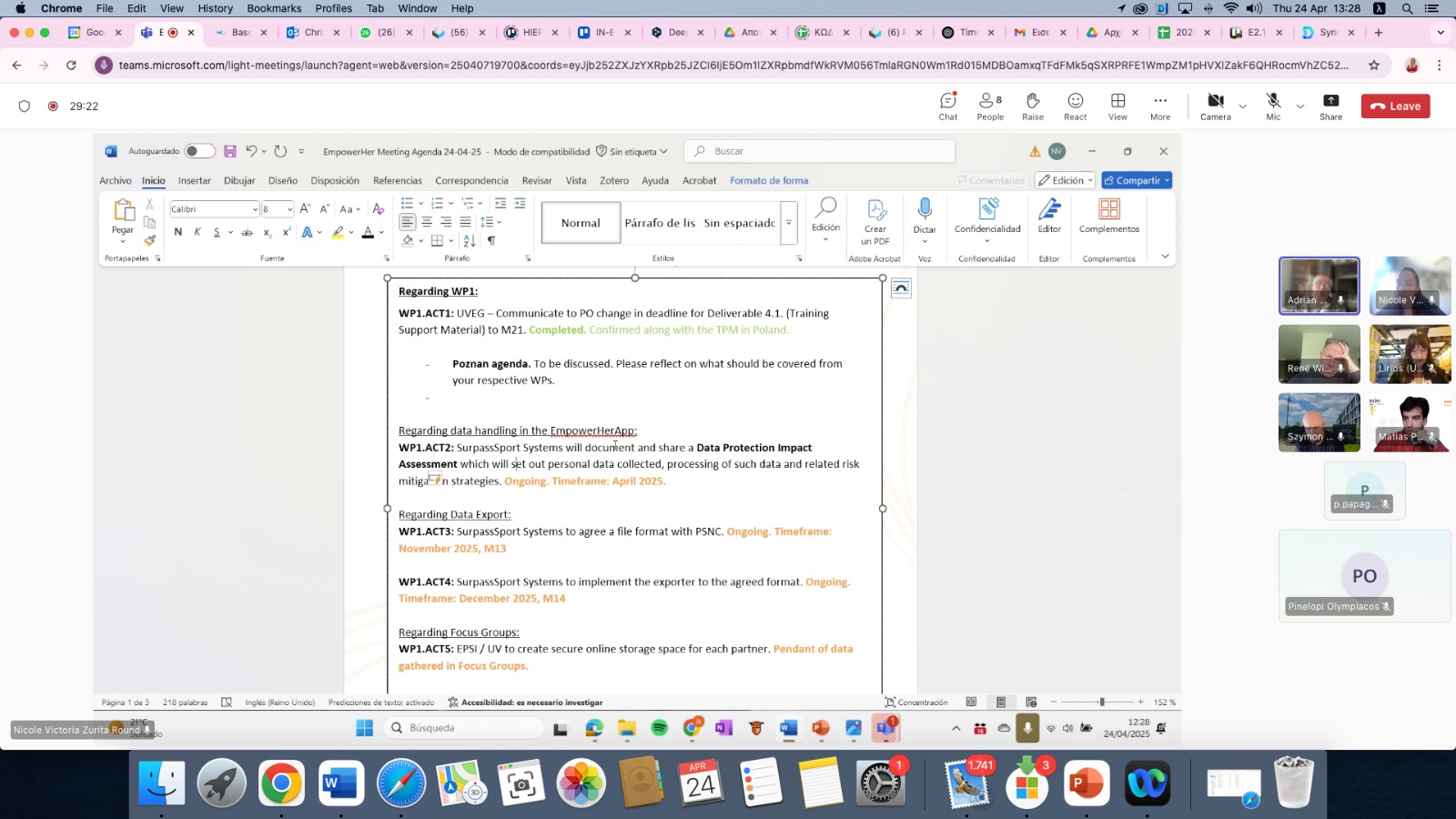This screenshot has width=1456, height=819.
Task: Click the format painter brush icon
Action: pyautogui.click(x=150, y=240)
